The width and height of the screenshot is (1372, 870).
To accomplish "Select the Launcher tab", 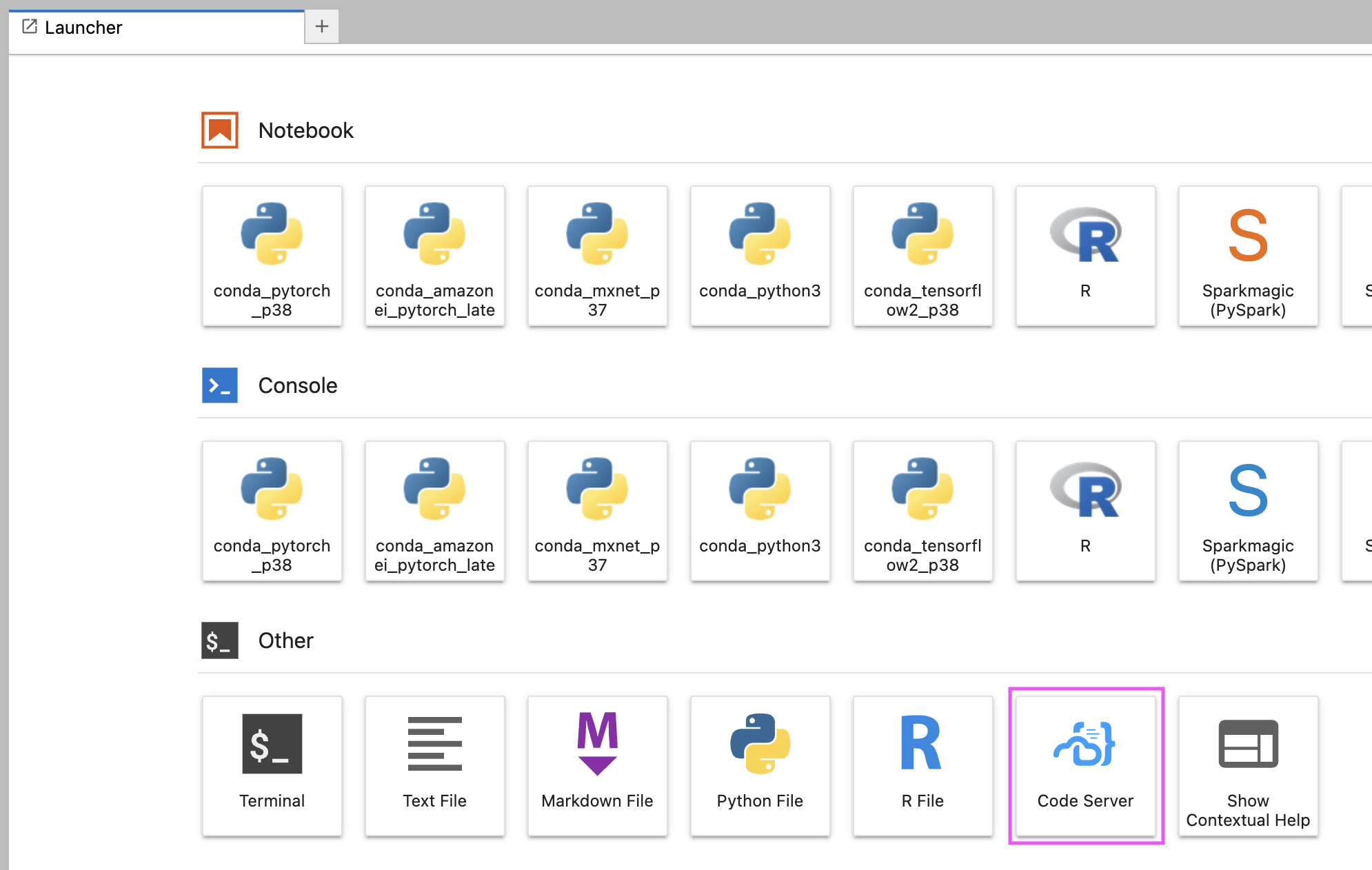I will (x=156, y=28).
